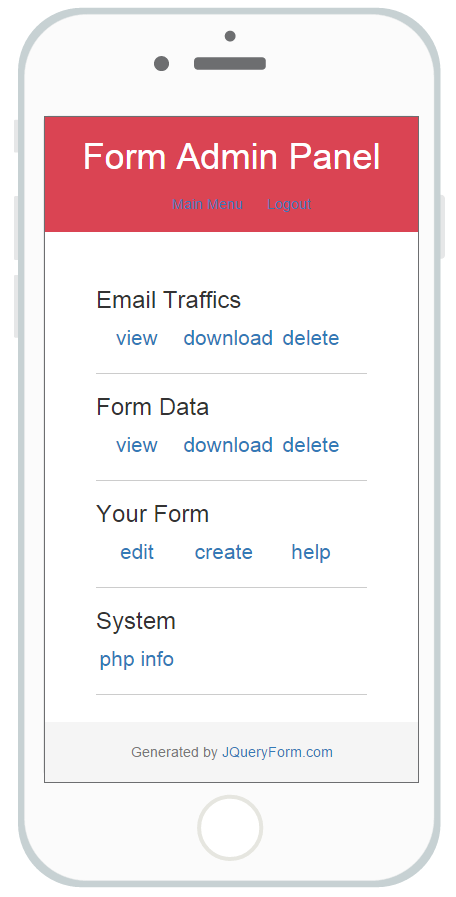Click the Form Admin Panel title
Viewport: 456px width, 897px height.
pyautogui.click(x=232, y=156)
